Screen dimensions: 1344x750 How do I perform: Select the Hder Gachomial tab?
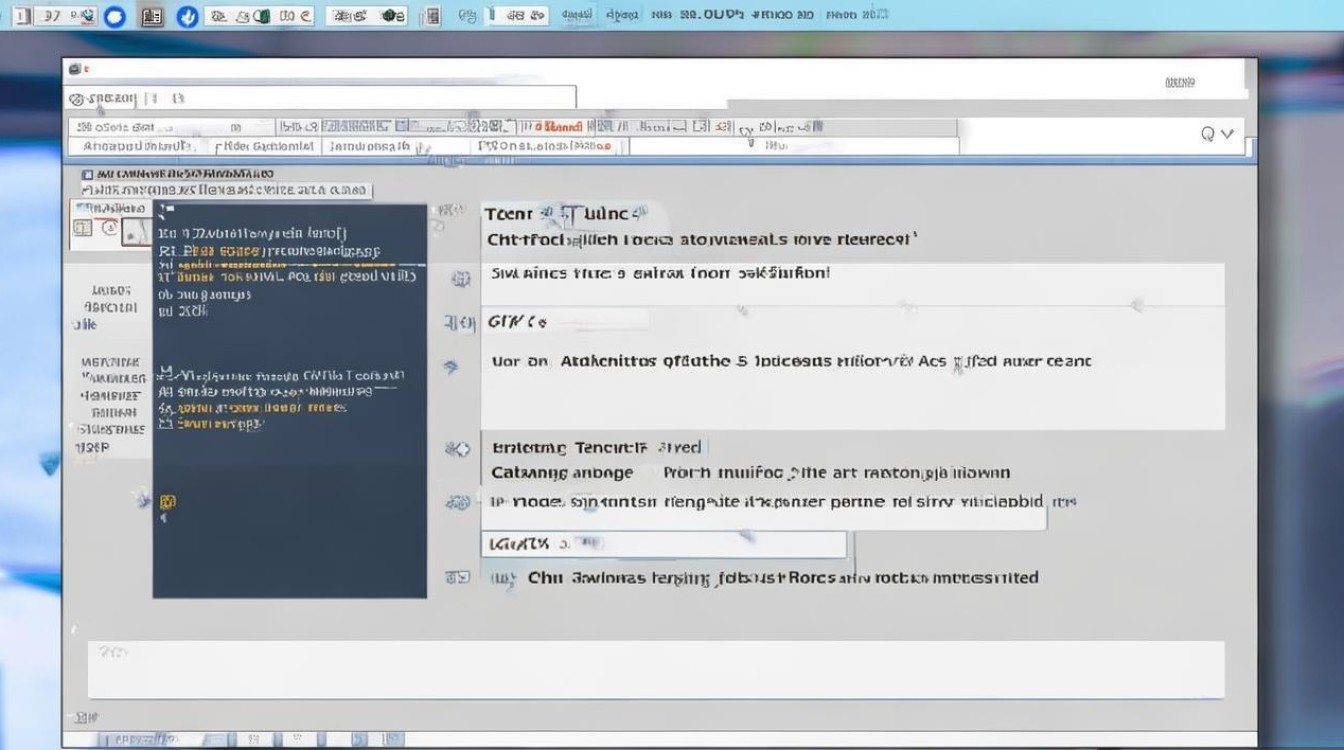[x=266, y=146]
